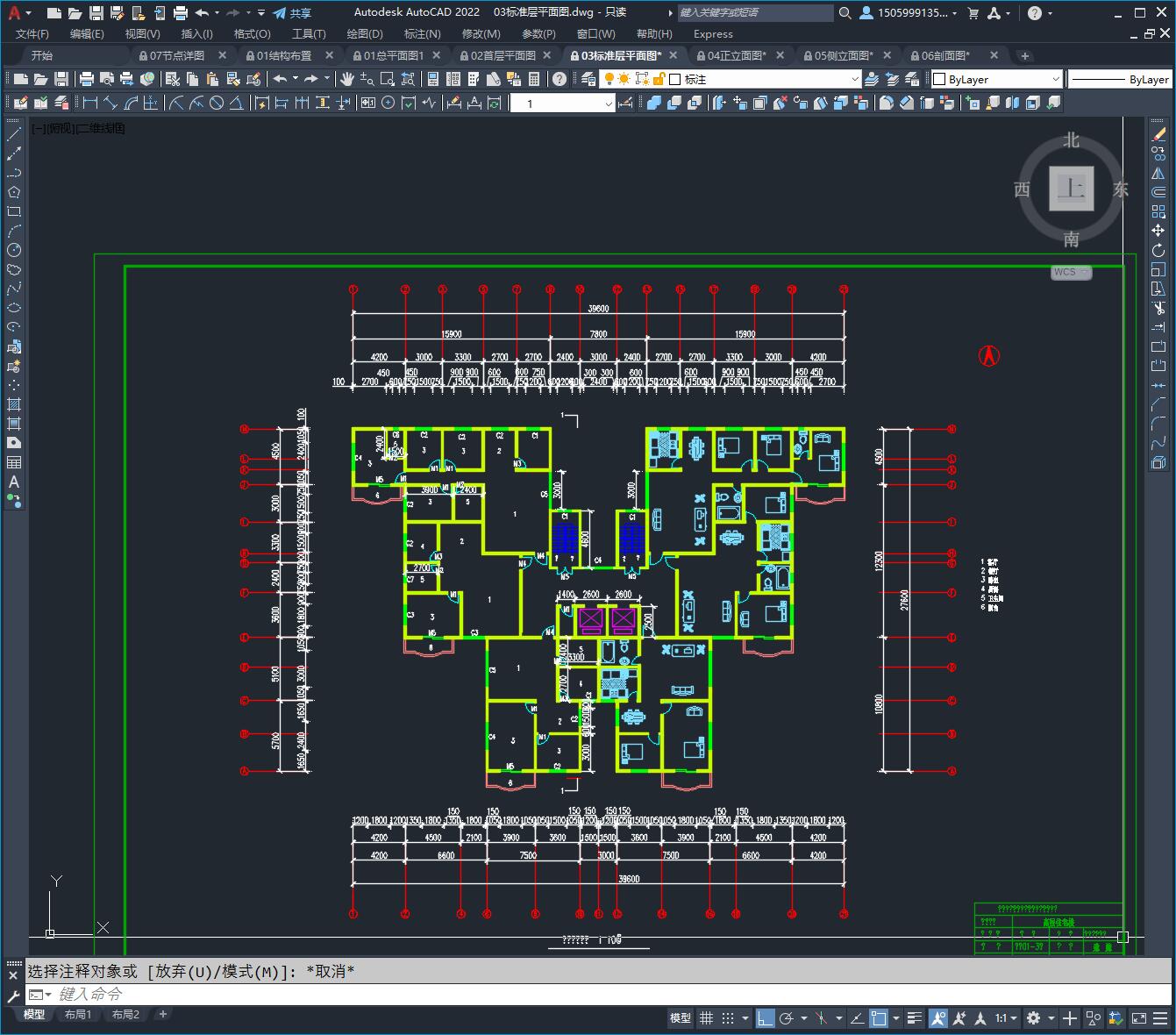1176x1035 pixels.
Task: Open the ByLayer linetype dropdown
Action: 1120,79
